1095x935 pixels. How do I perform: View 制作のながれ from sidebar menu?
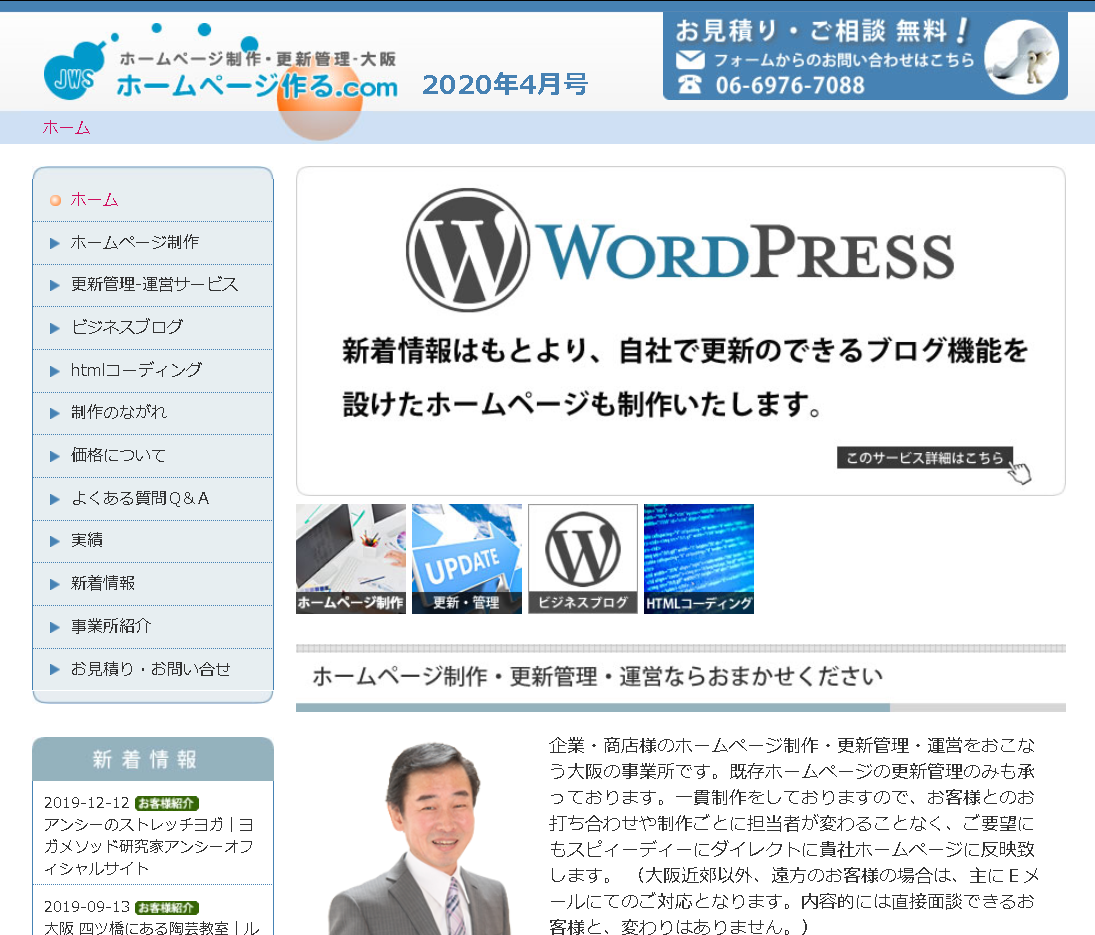153,413
